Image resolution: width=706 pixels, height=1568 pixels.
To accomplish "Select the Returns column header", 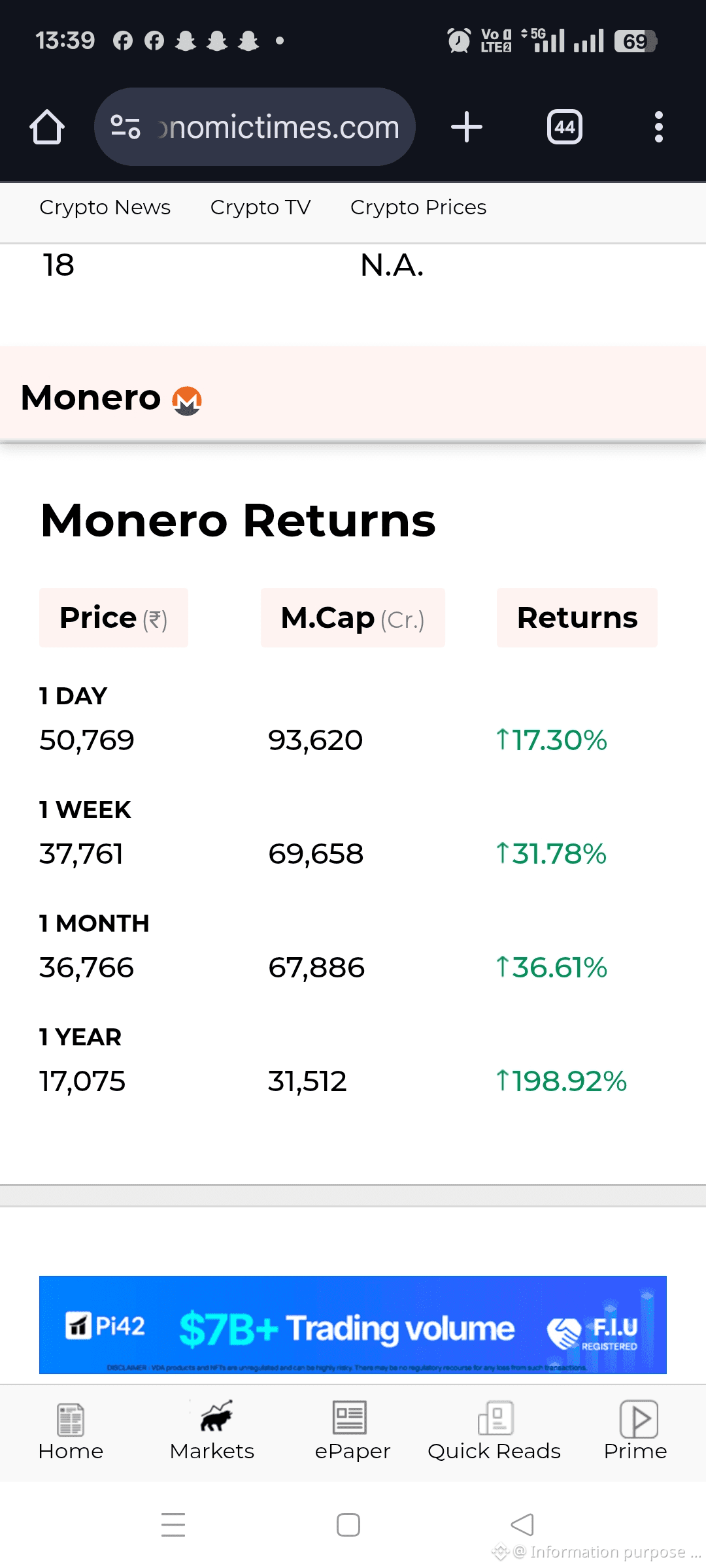I will 577,618.
